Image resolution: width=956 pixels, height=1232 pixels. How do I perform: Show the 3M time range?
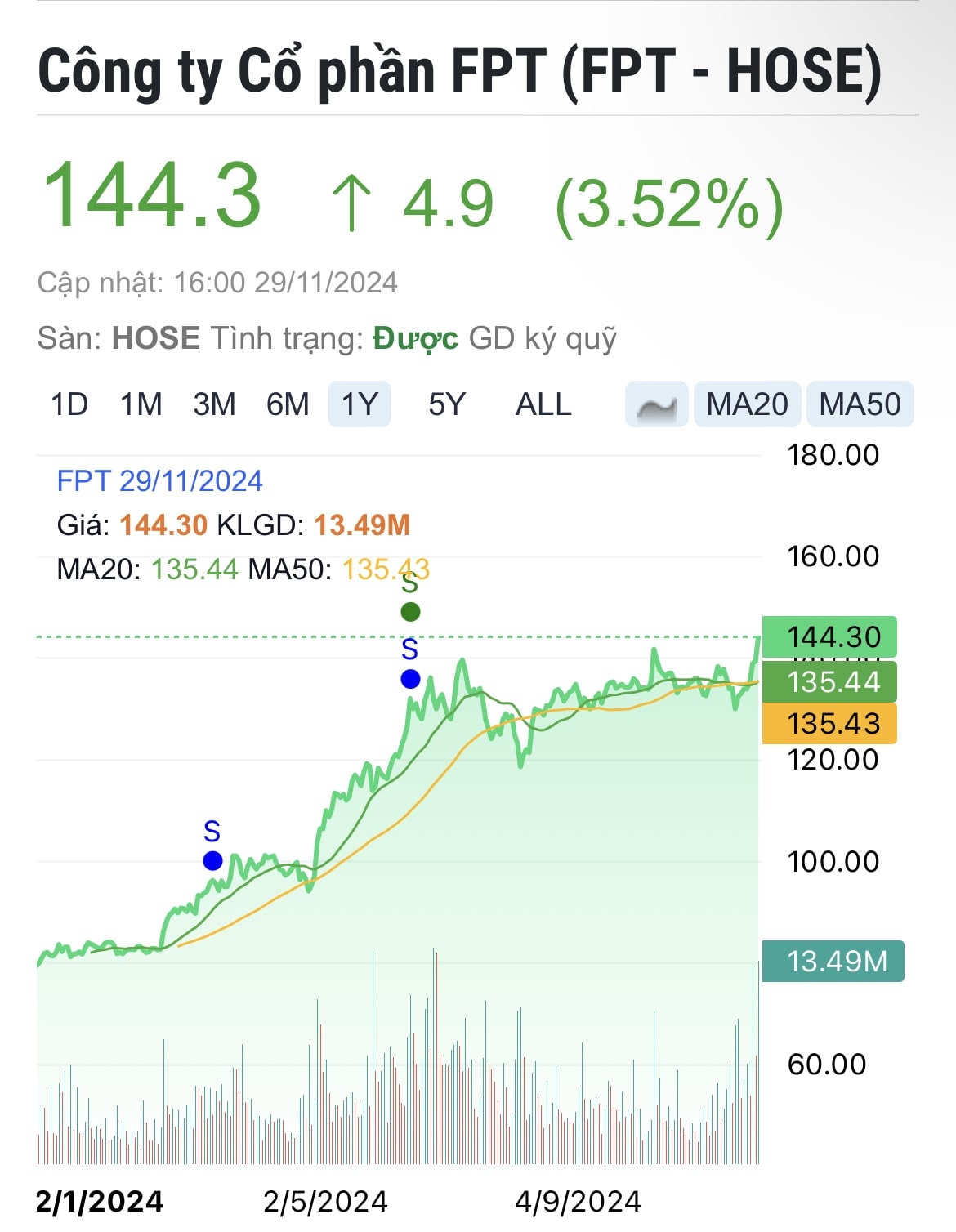point(214,404)
